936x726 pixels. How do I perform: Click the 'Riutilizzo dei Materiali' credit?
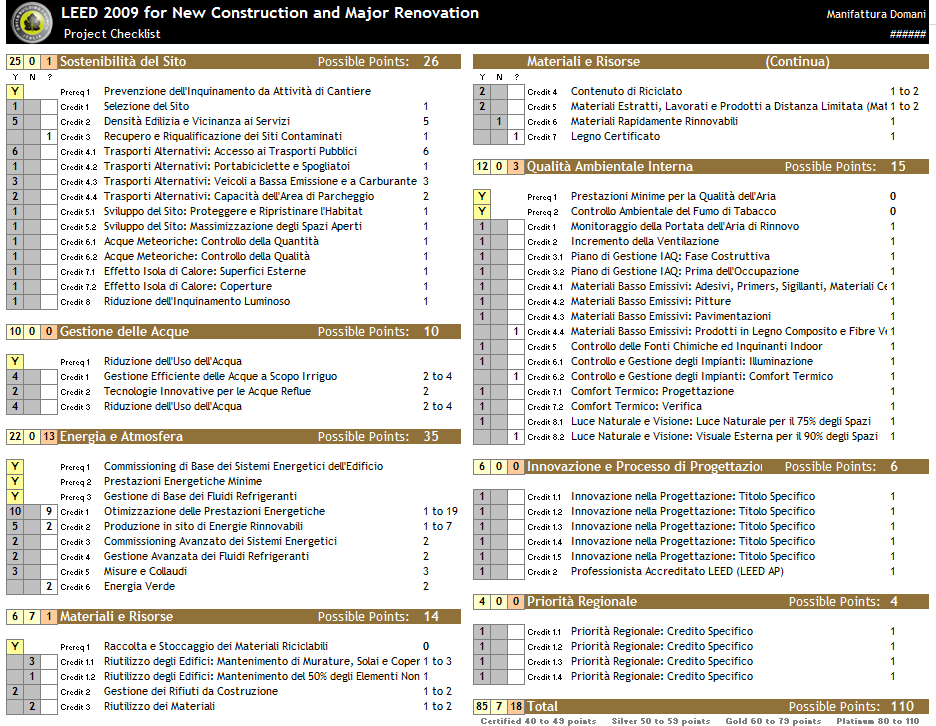(x=159, y=706)
